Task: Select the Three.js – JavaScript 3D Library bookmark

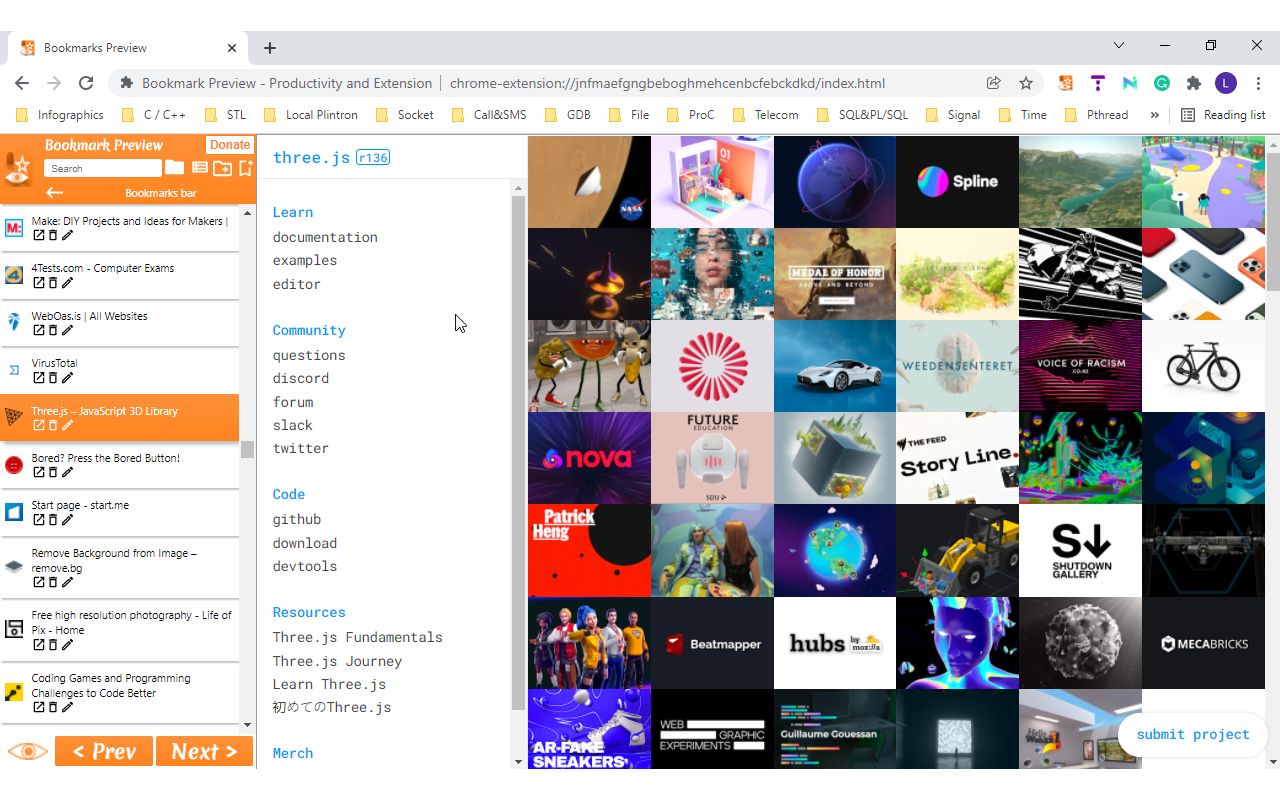Action: tap(119, 418)
